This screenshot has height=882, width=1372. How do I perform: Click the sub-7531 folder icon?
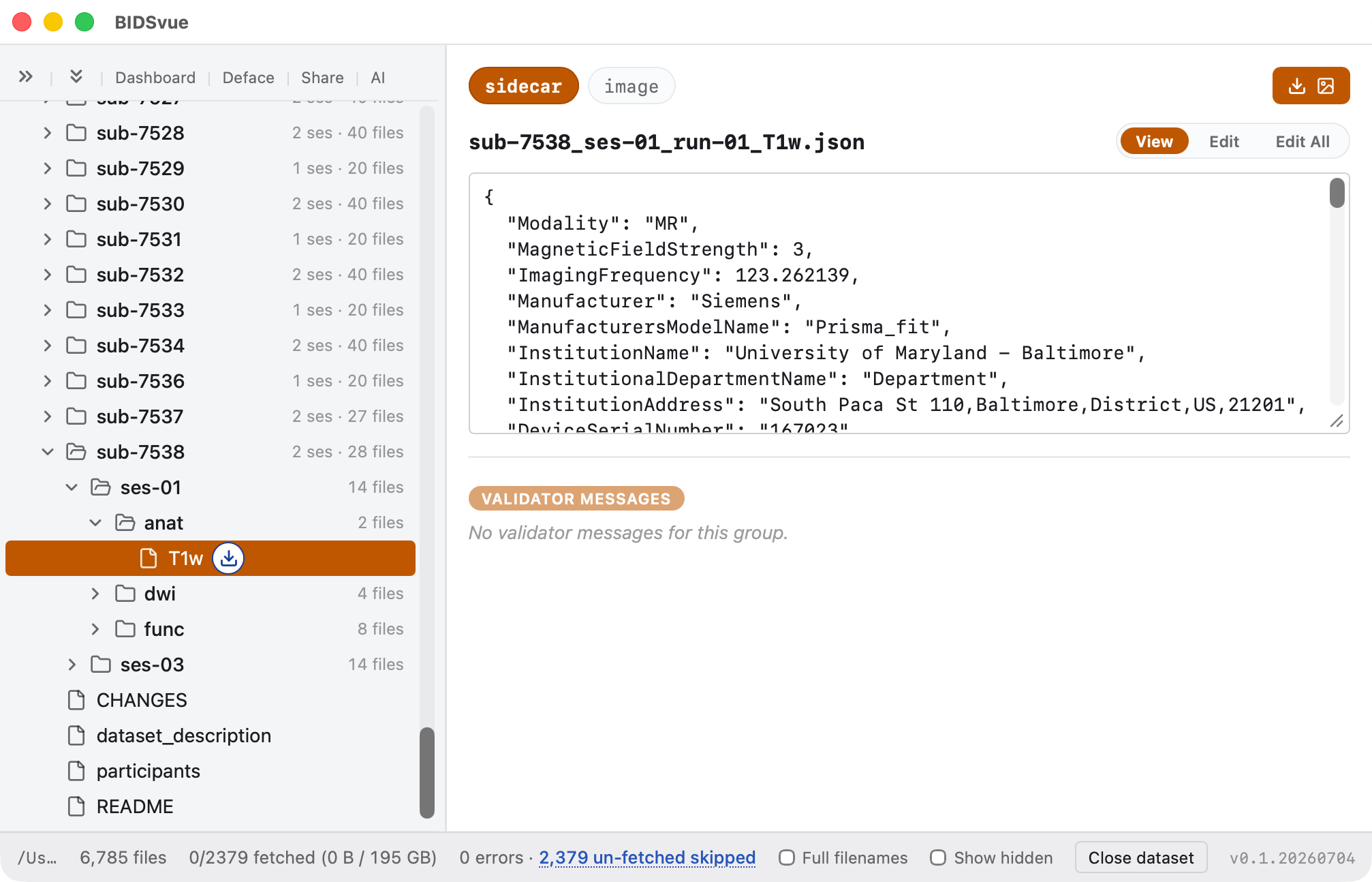pos(76,239)
